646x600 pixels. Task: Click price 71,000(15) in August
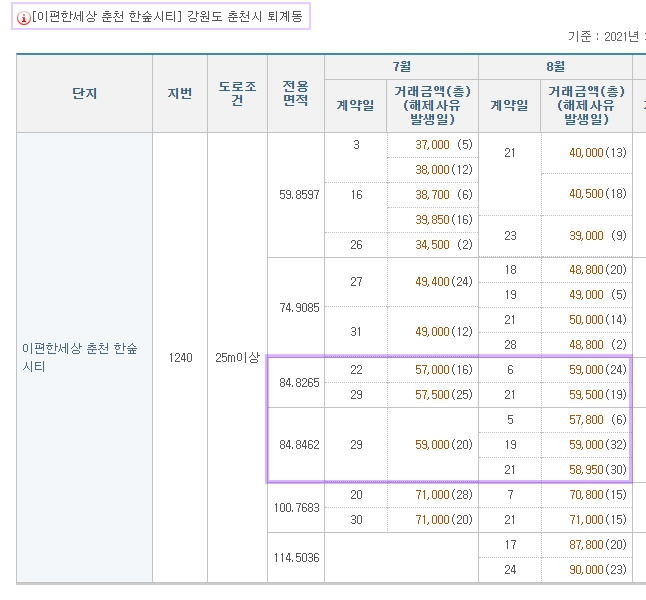(598, 520)
